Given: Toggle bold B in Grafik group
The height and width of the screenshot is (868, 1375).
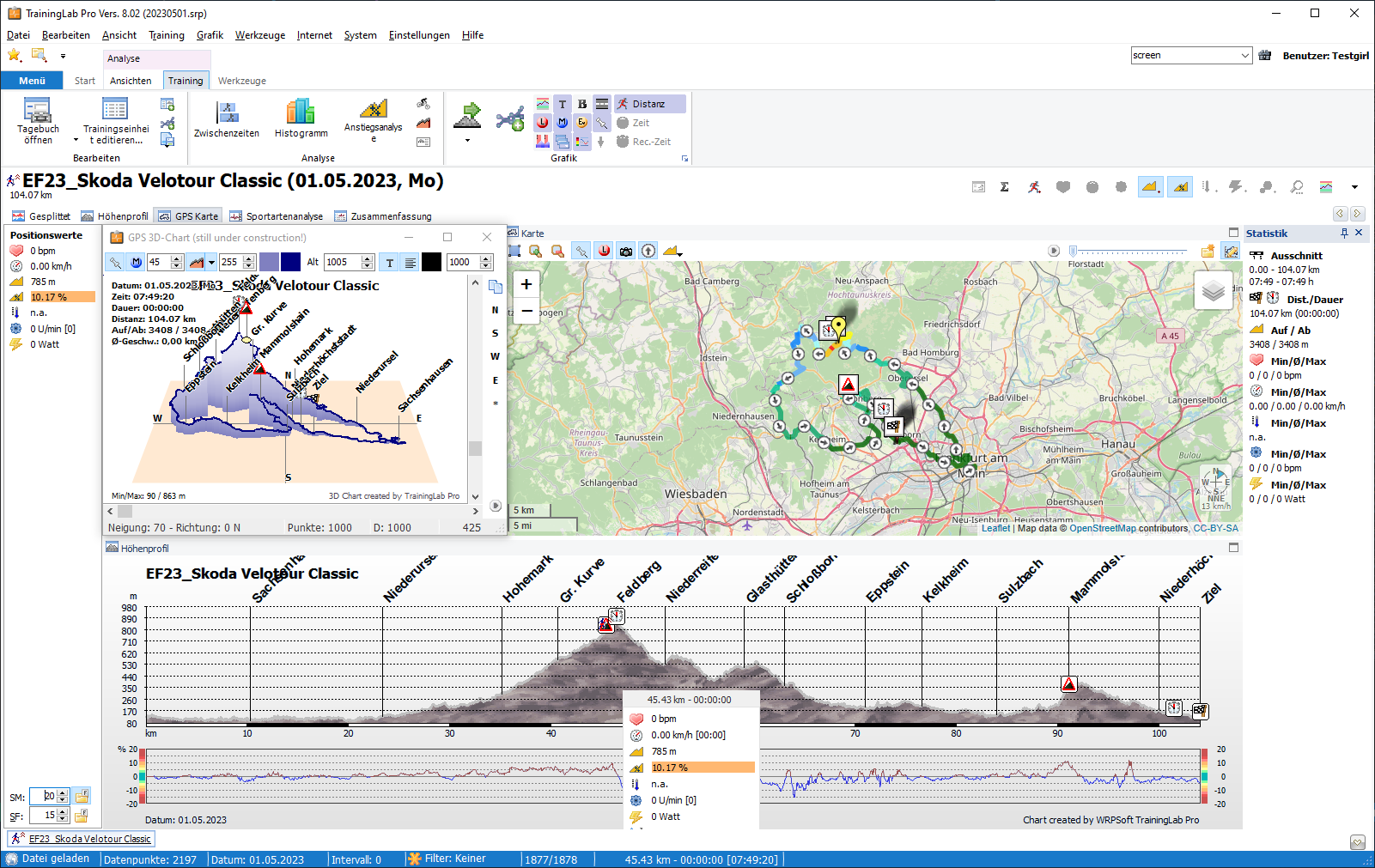Looking at the screenshot, I should 582,104.
